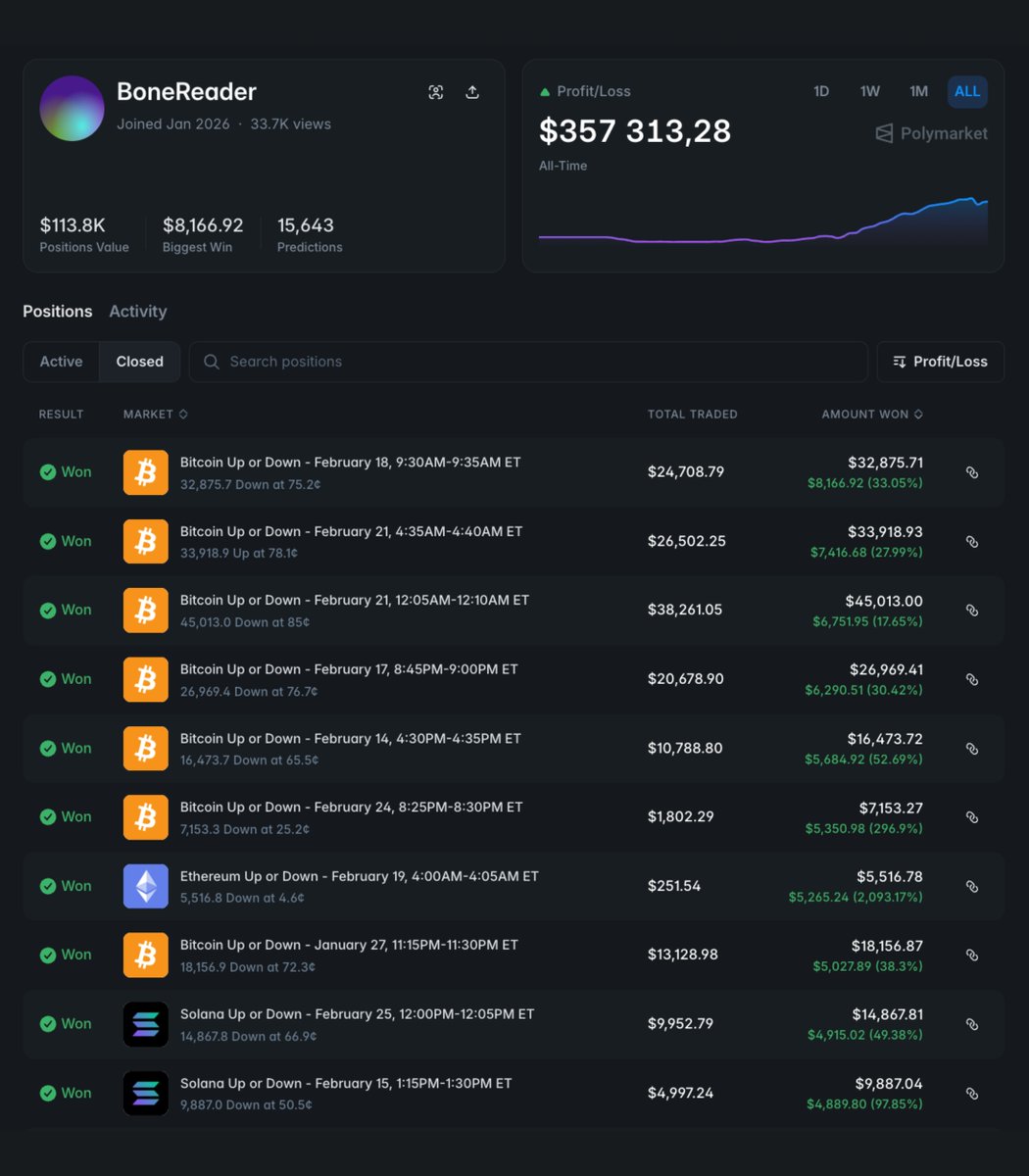1029x1176 pixels.
Task: Click Bitcoin logo in January 27 market row
Action: [146, 955]
